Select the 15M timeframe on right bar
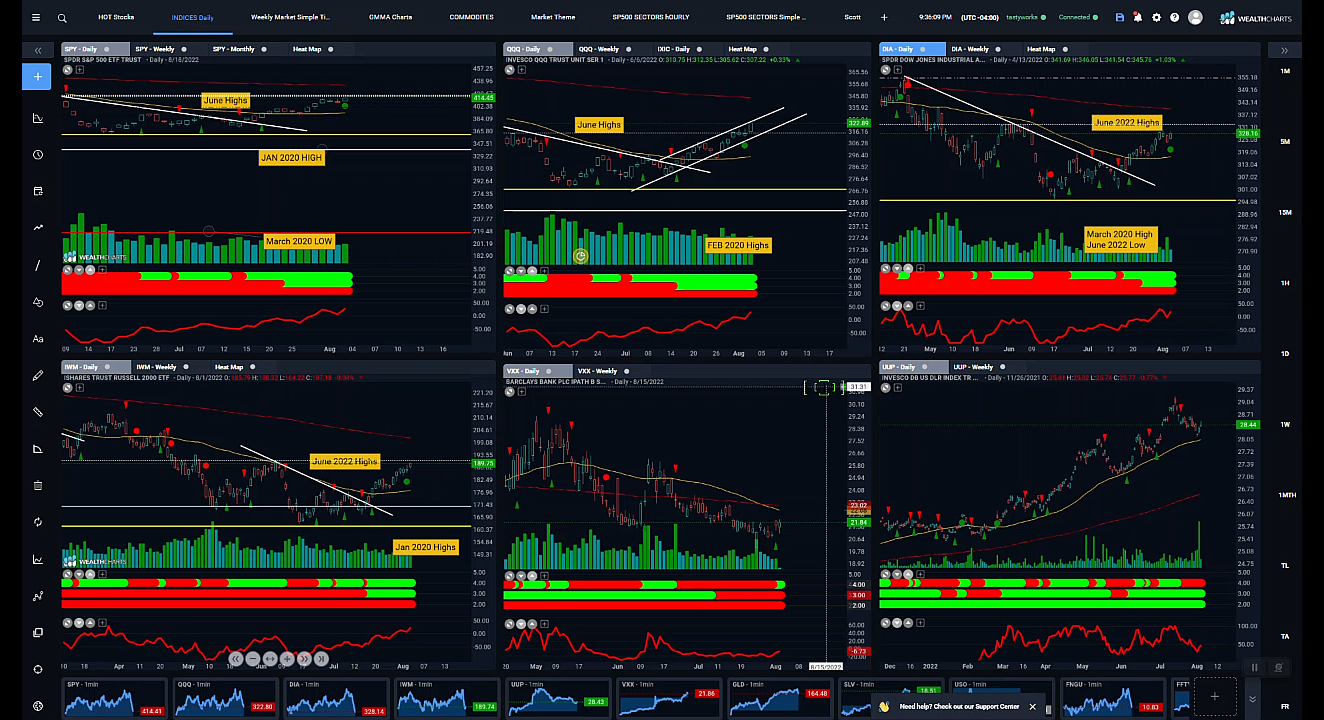The width and height of the screenshot is (1324, 720). pyautogui.click(x=1284, y=212)
